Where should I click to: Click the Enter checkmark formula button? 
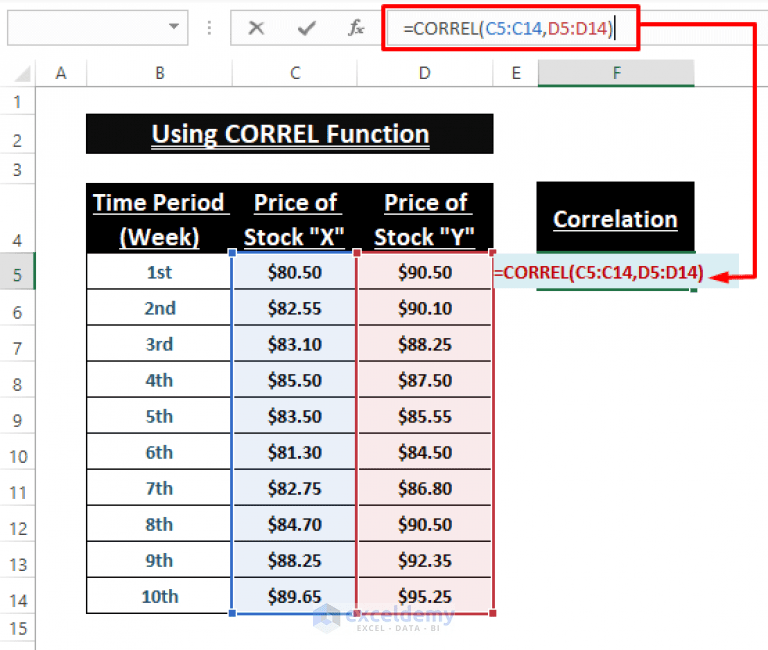click(306, 28)
